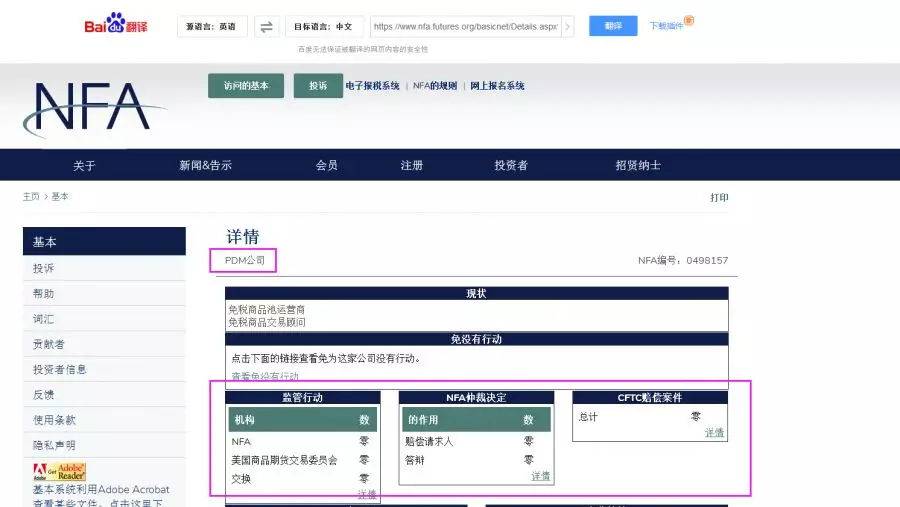Viewport: 900px width, 507px height.
Task: Click the 答辩 row
Action: click(475, 460)
